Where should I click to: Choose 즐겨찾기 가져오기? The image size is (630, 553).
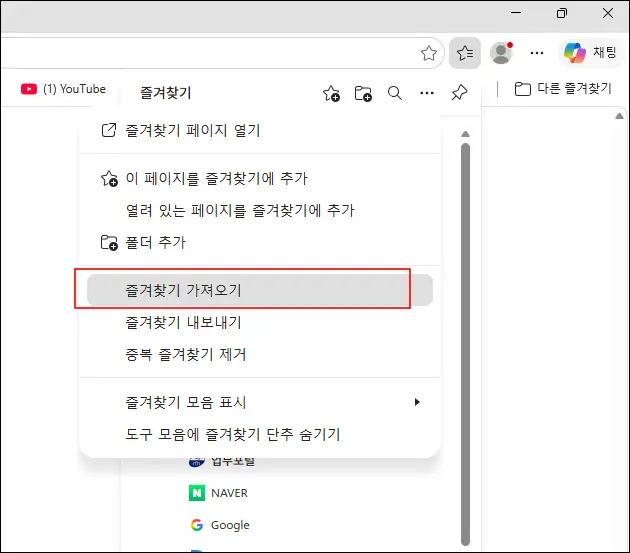click(260, 290)
